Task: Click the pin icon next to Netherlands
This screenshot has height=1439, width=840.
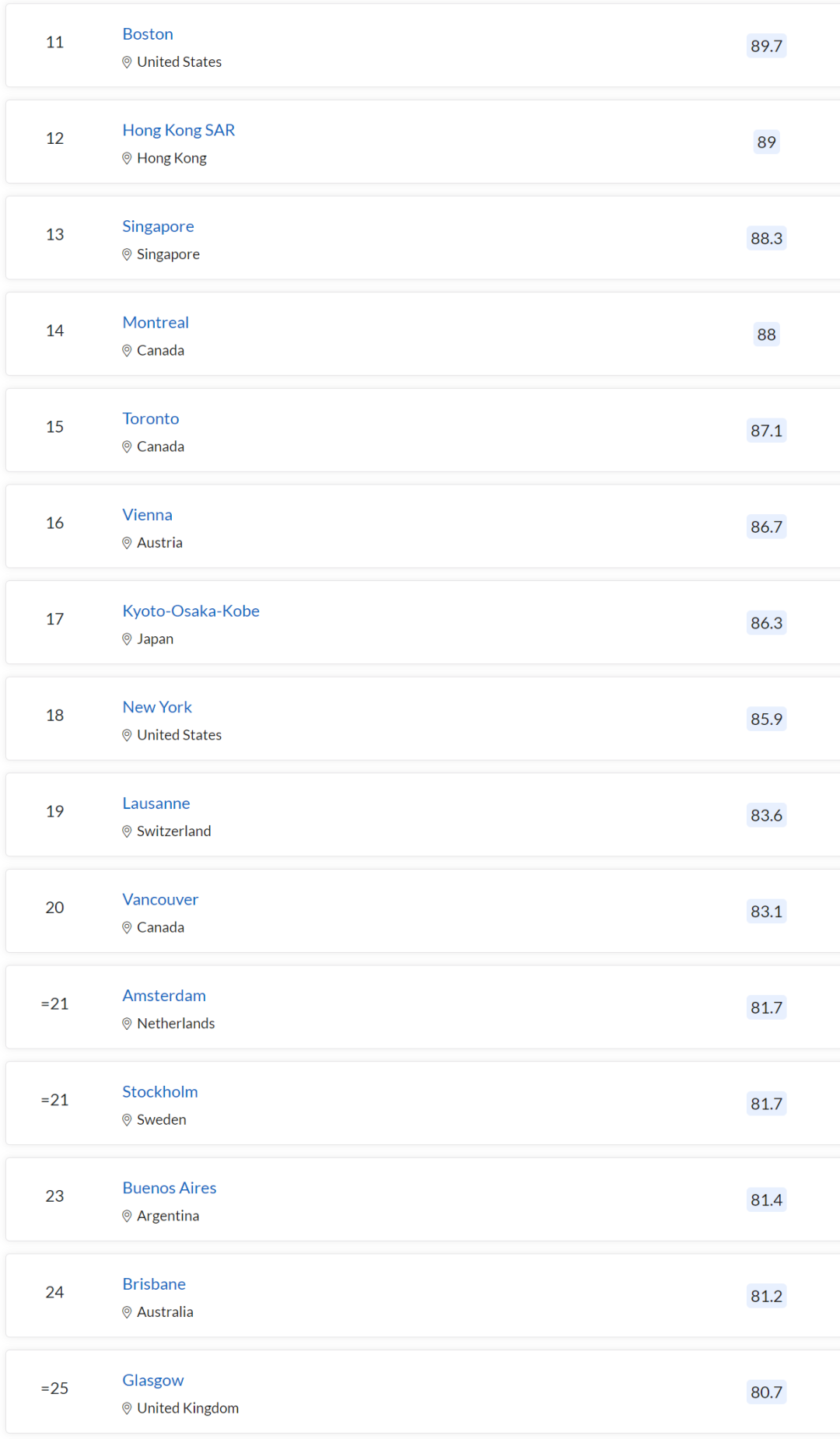Action: click(127, 1024)
